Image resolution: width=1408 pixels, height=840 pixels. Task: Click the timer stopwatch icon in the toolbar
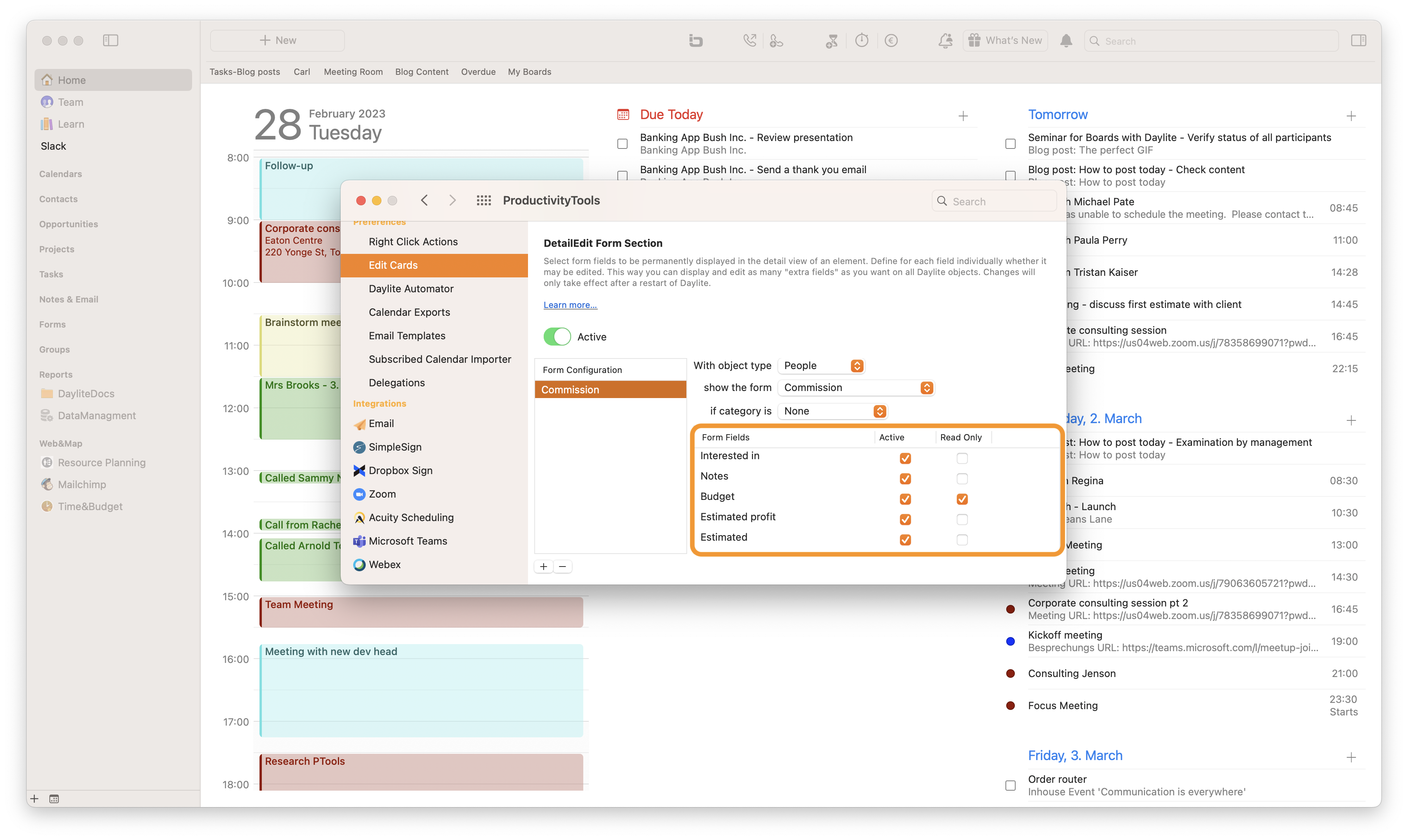[862, 40]
